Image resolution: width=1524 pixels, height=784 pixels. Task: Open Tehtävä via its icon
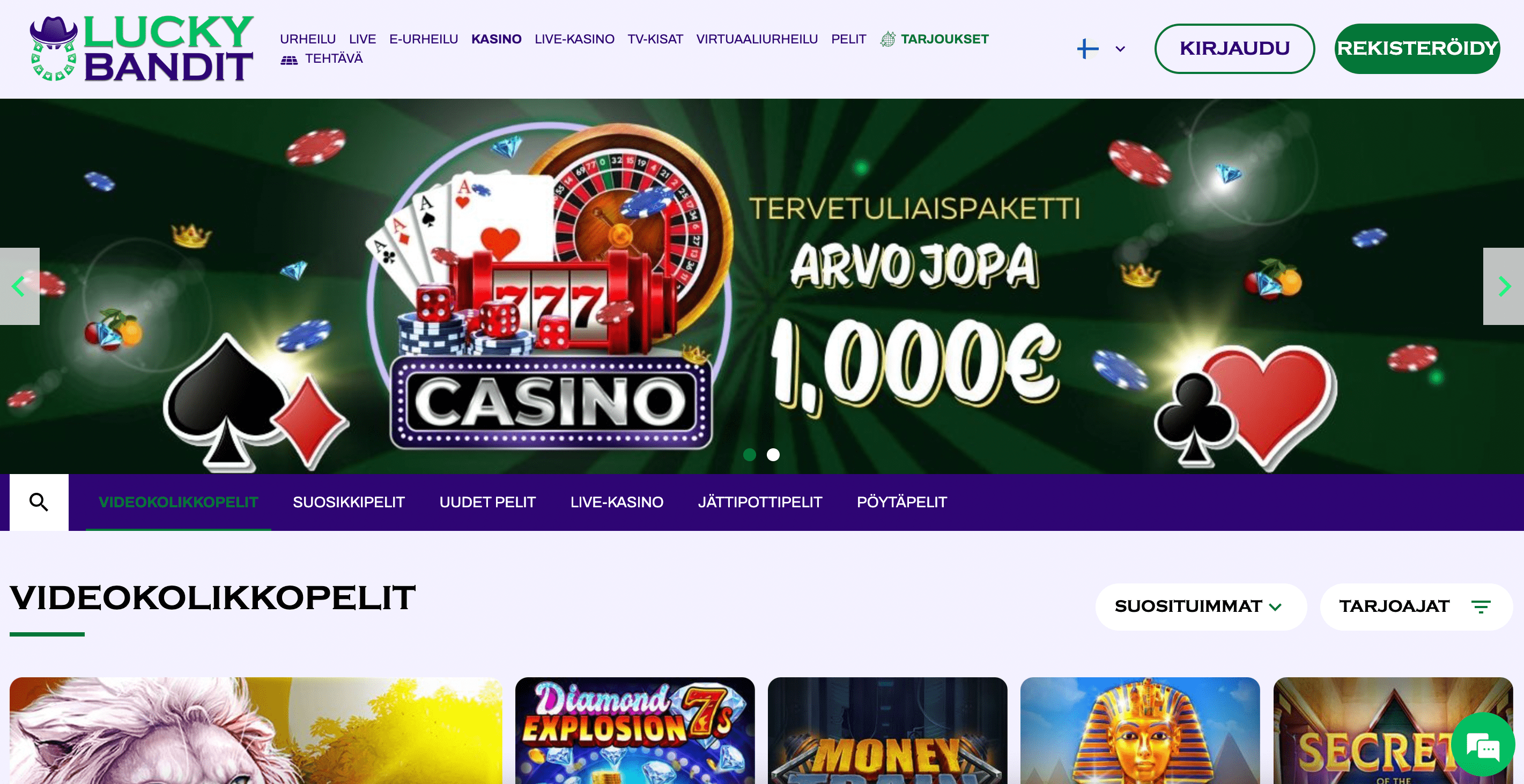point(288,59)
